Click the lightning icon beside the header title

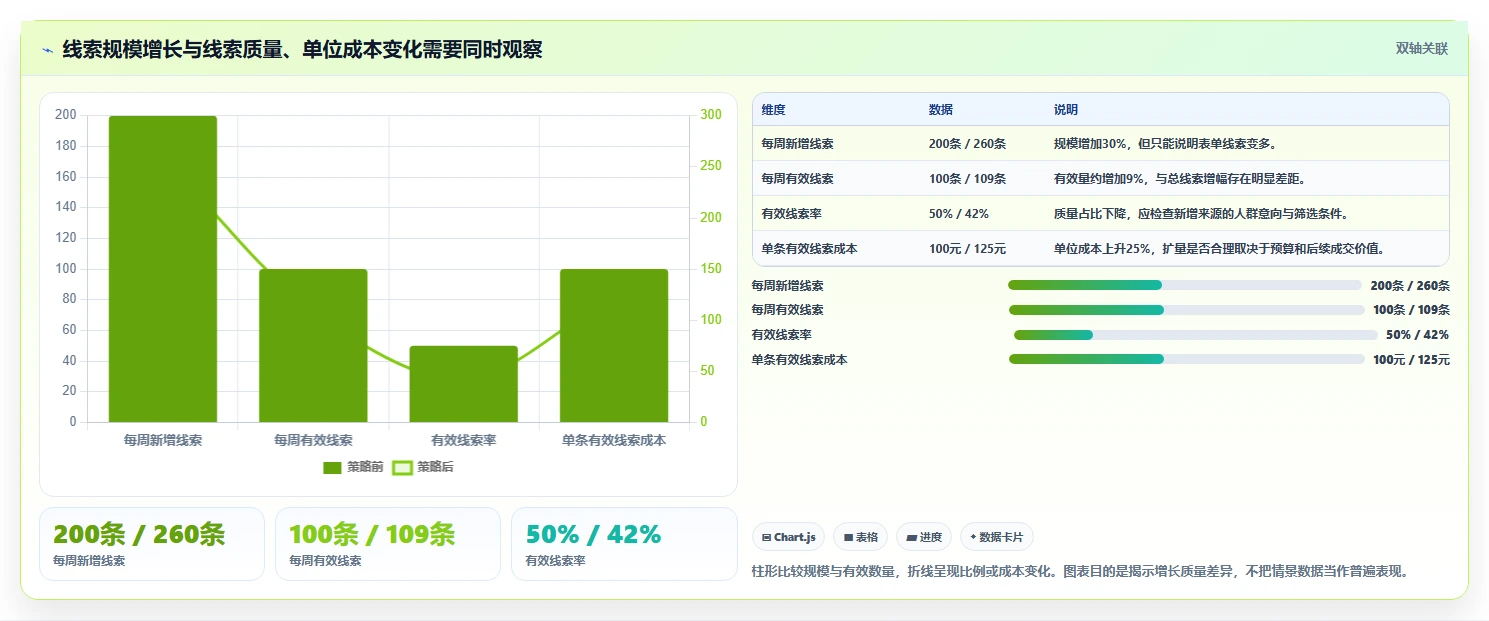pyautogui.click(x=48, y=50)
